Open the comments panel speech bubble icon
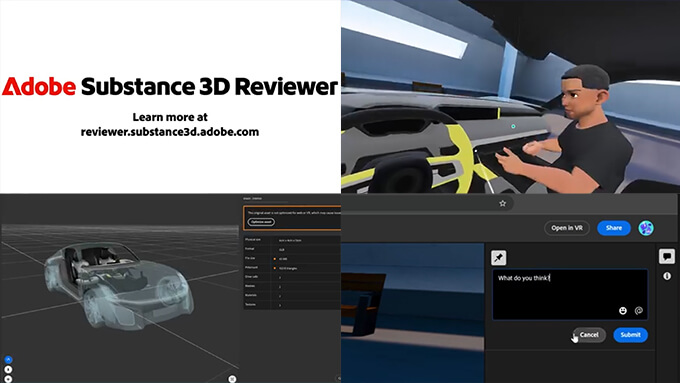 pyautogui.click(x=667, y=256)
